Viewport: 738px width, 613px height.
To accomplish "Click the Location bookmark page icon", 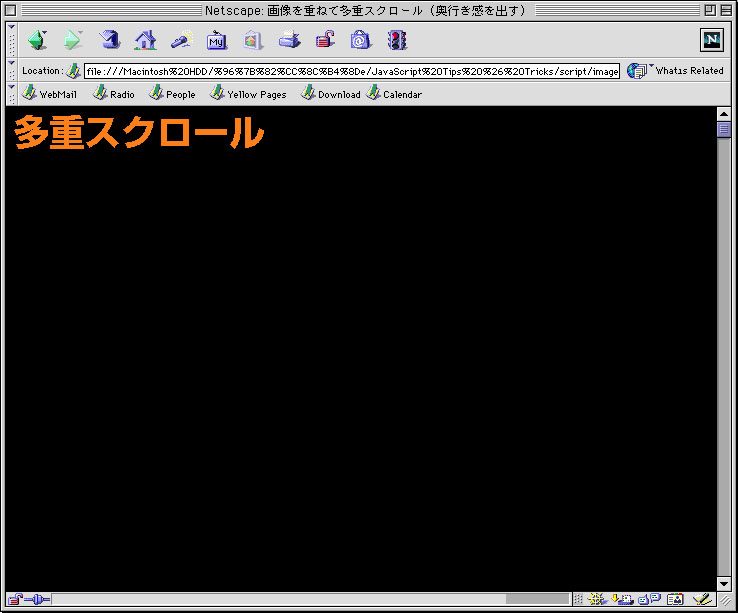I will pyautogui.click(x=73, y=71).
